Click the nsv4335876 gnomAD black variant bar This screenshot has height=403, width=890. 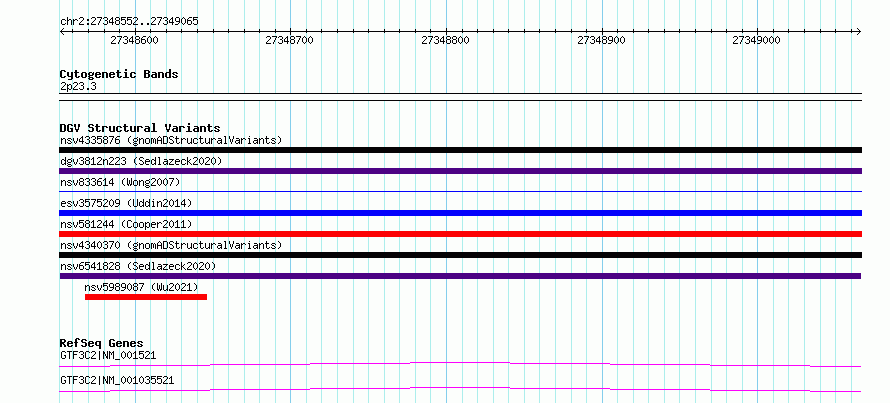pos(460,150)
